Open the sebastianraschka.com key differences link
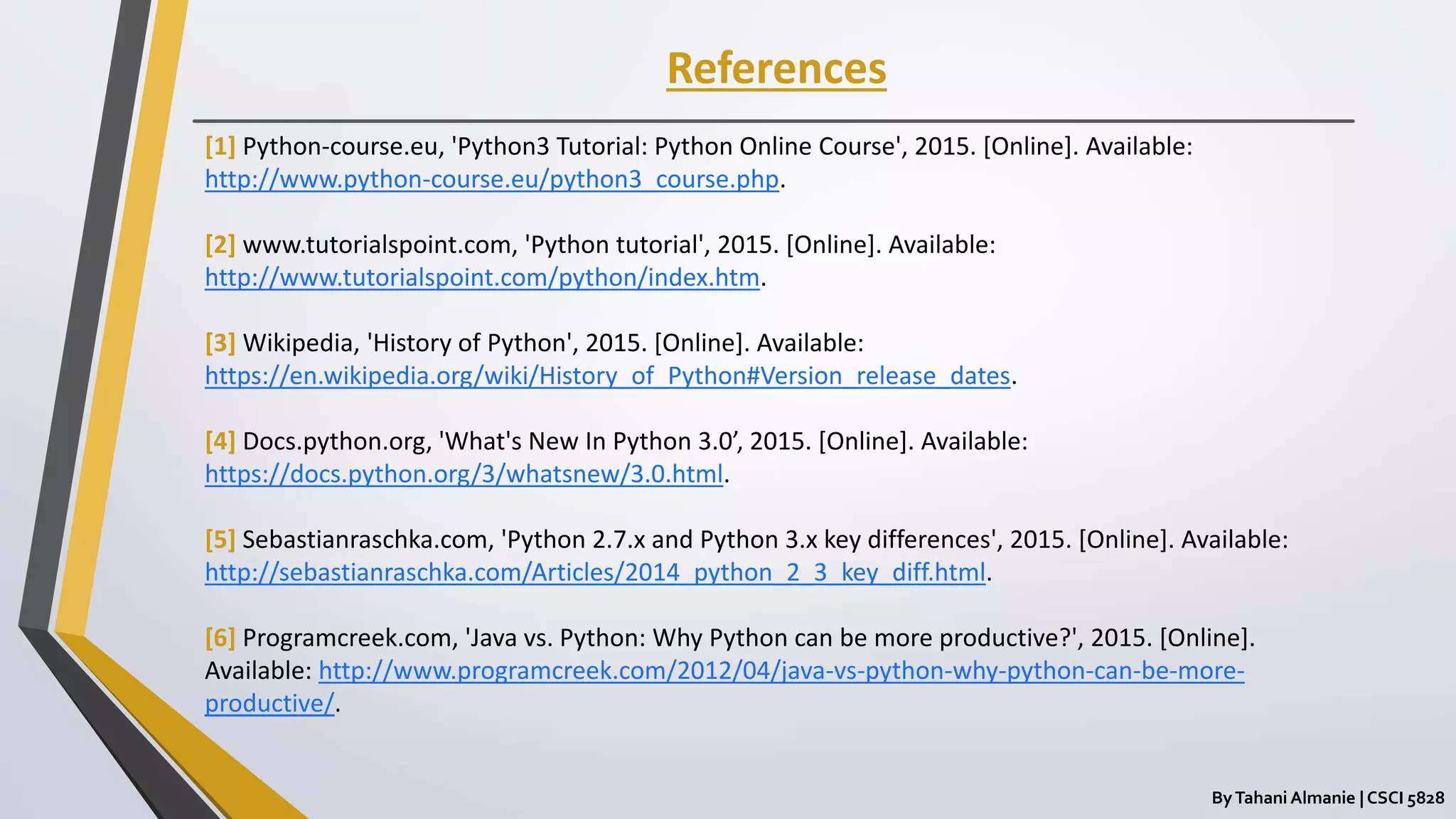The image size is (1456, 819). coord(595,572)
